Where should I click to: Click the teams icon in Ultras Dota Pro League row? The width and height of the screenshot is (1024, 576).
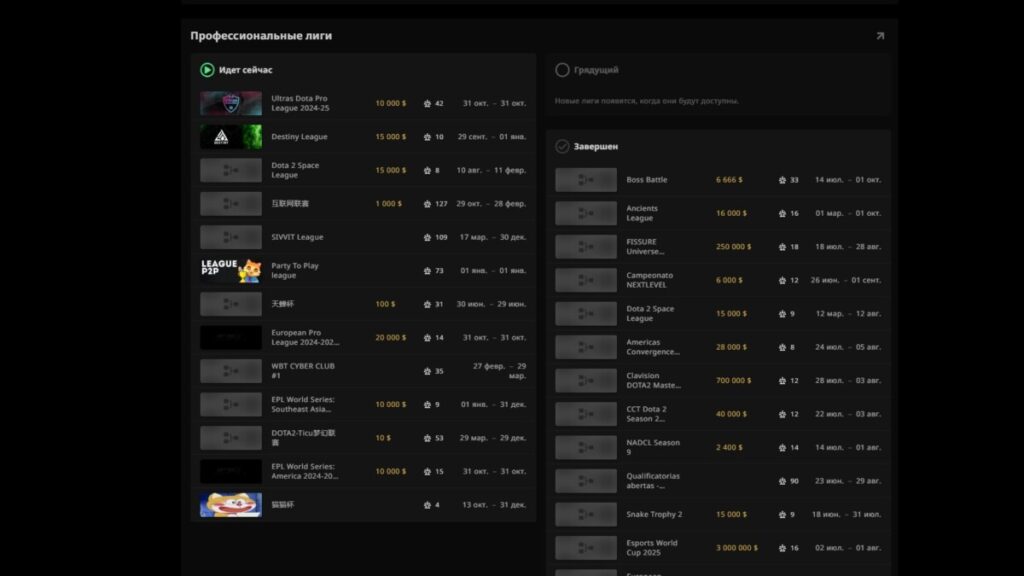point(427,104)
